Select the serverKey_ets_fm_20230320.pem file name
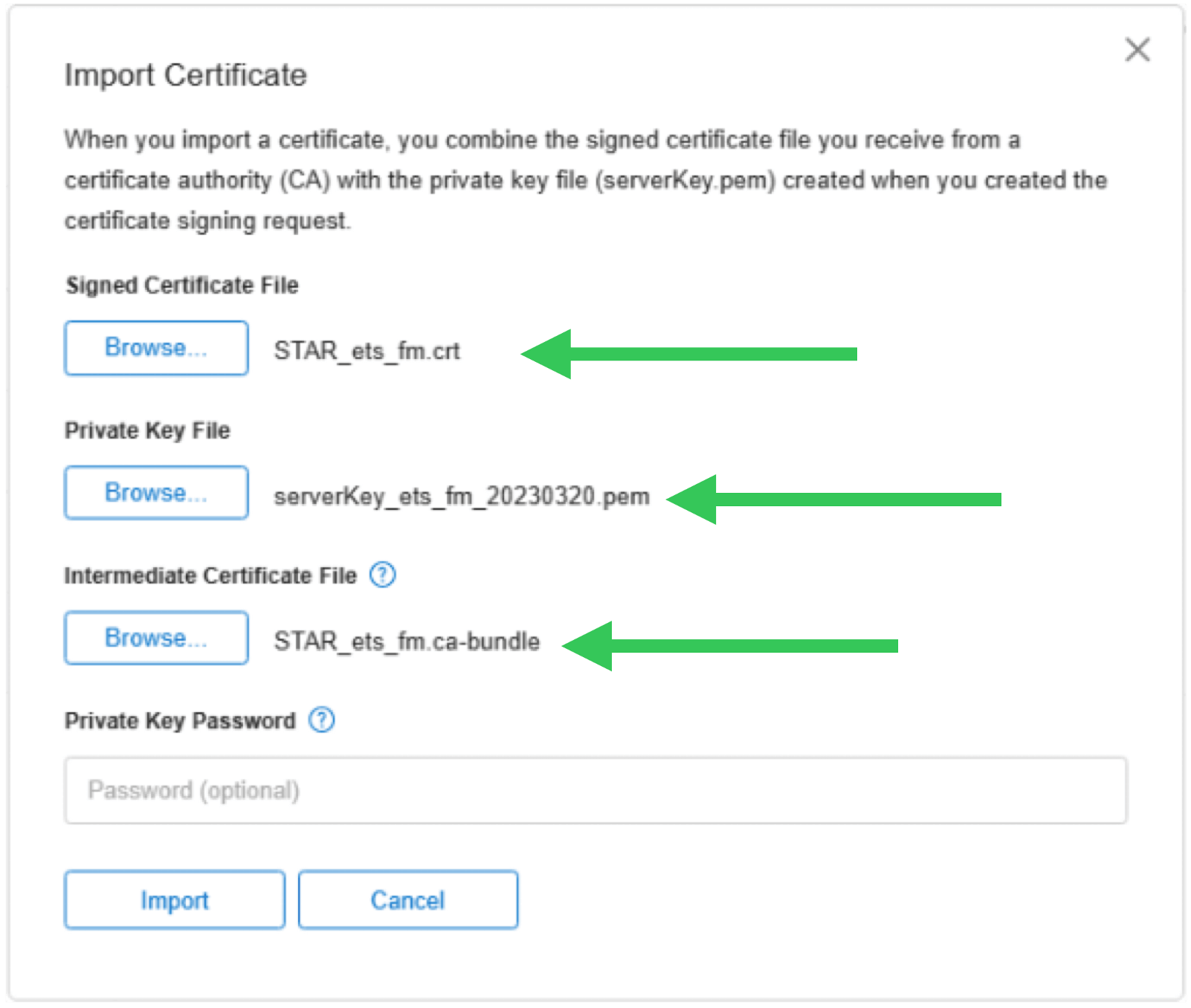The image size is (1191, 1008). 462,496
